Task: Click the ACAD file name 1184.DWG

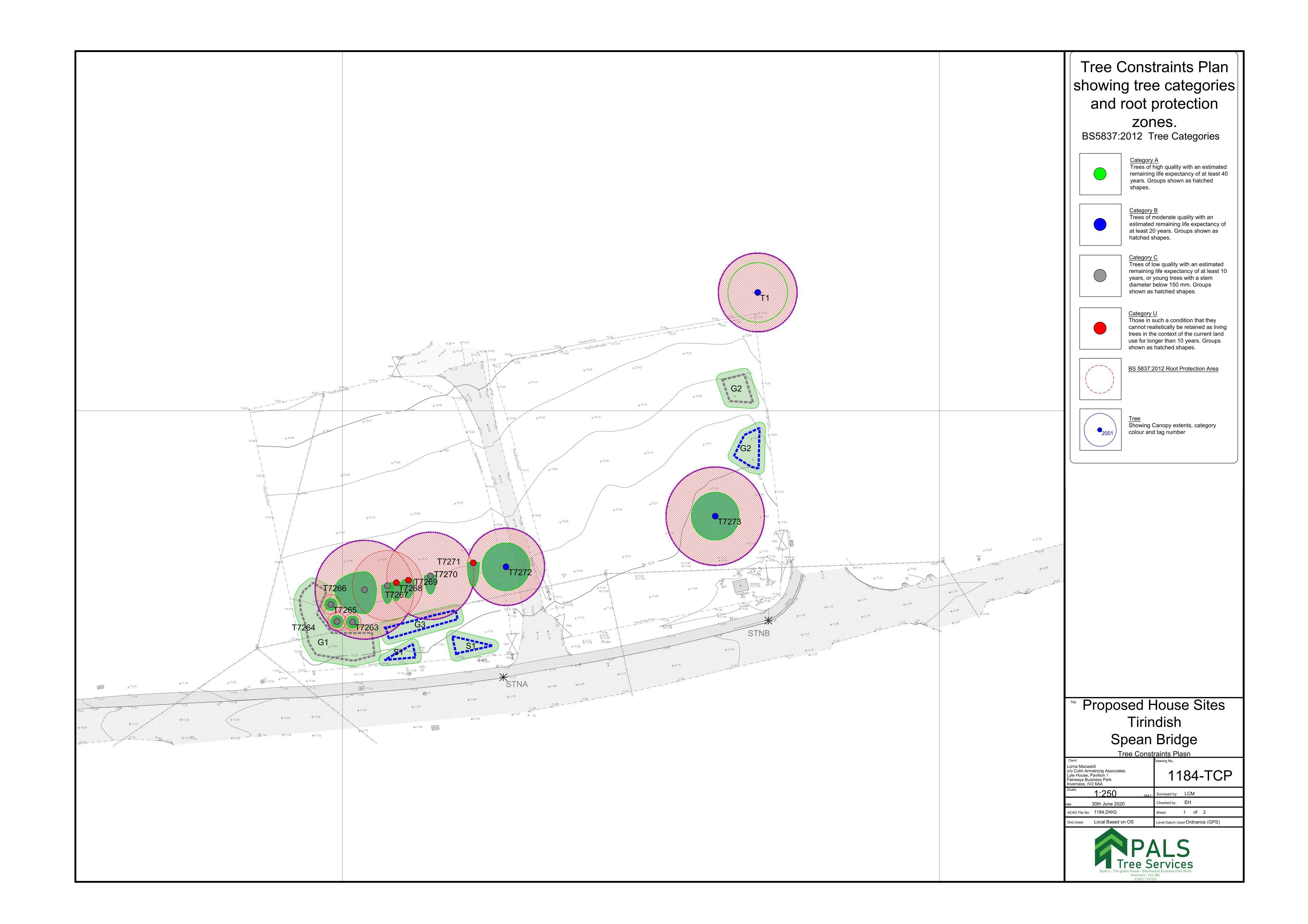Action: 1106,812
